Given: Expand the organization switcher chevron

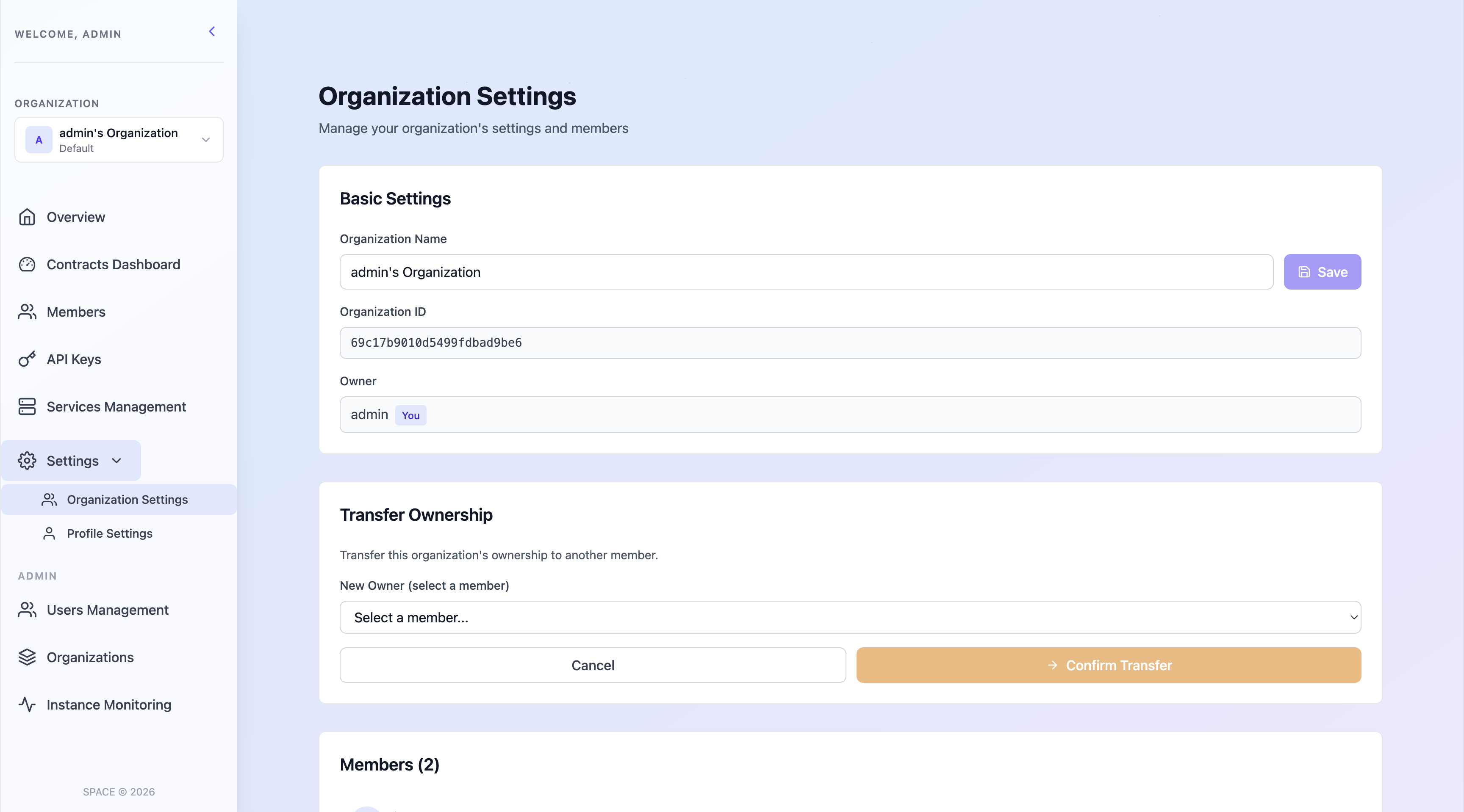Looking at the screenshot, I should [206, 140].
